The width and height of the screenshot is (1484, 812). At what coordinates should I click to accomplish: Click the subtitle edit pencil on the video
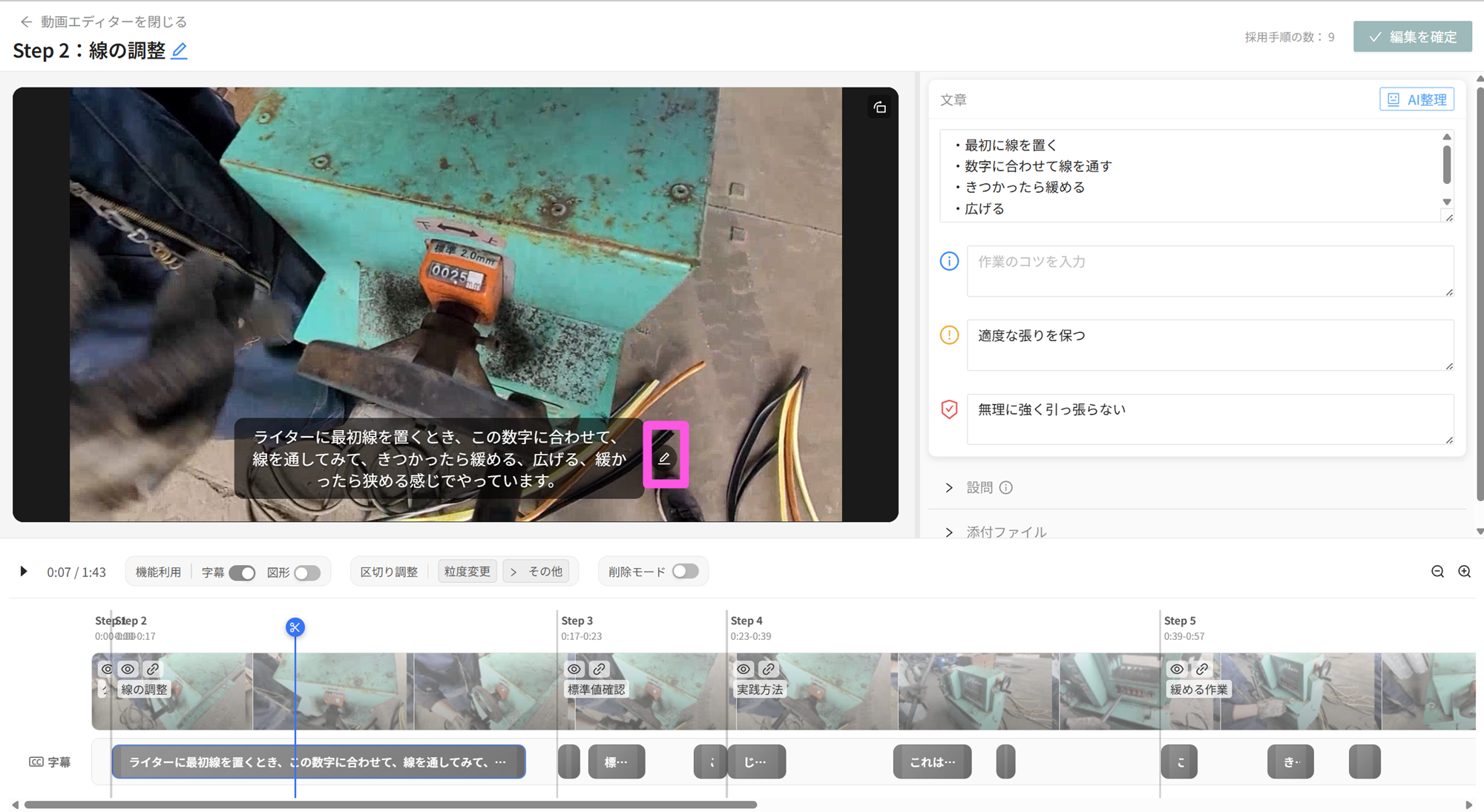(664, 458)
